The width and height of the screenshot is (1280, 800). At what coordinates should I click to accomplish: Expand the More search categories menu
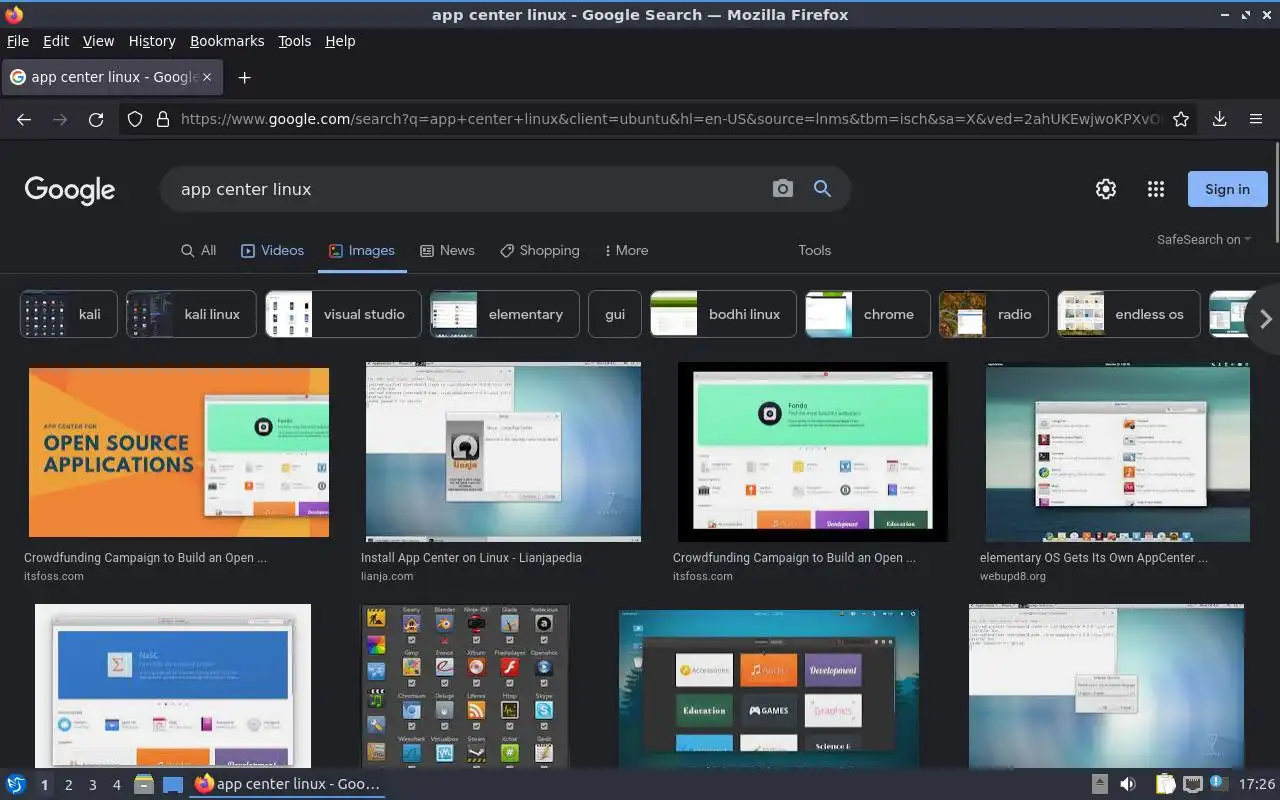626,250
